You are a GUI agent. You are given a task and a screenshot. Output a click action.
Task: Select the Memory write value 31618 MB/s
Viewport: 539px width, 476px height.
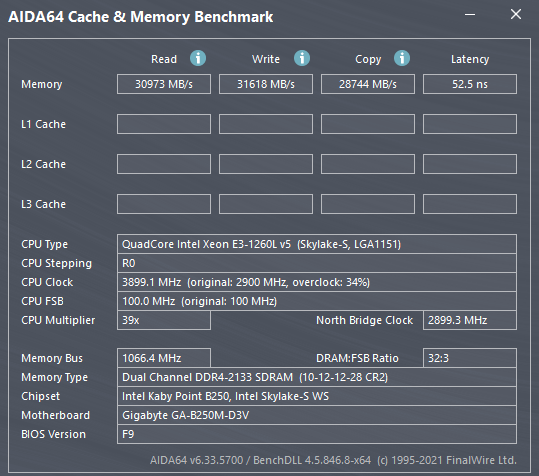pos(266,84)
